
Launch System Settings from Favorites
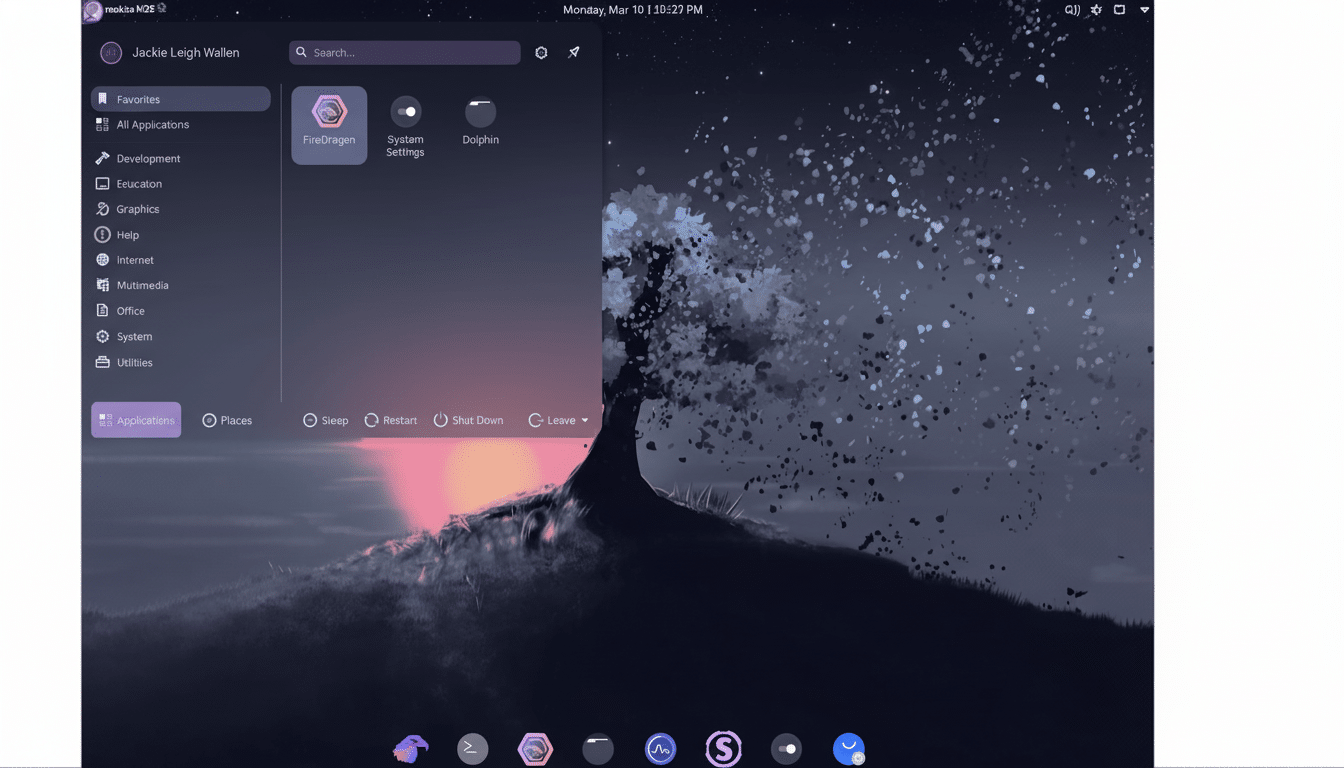click(x=405, y=118)
